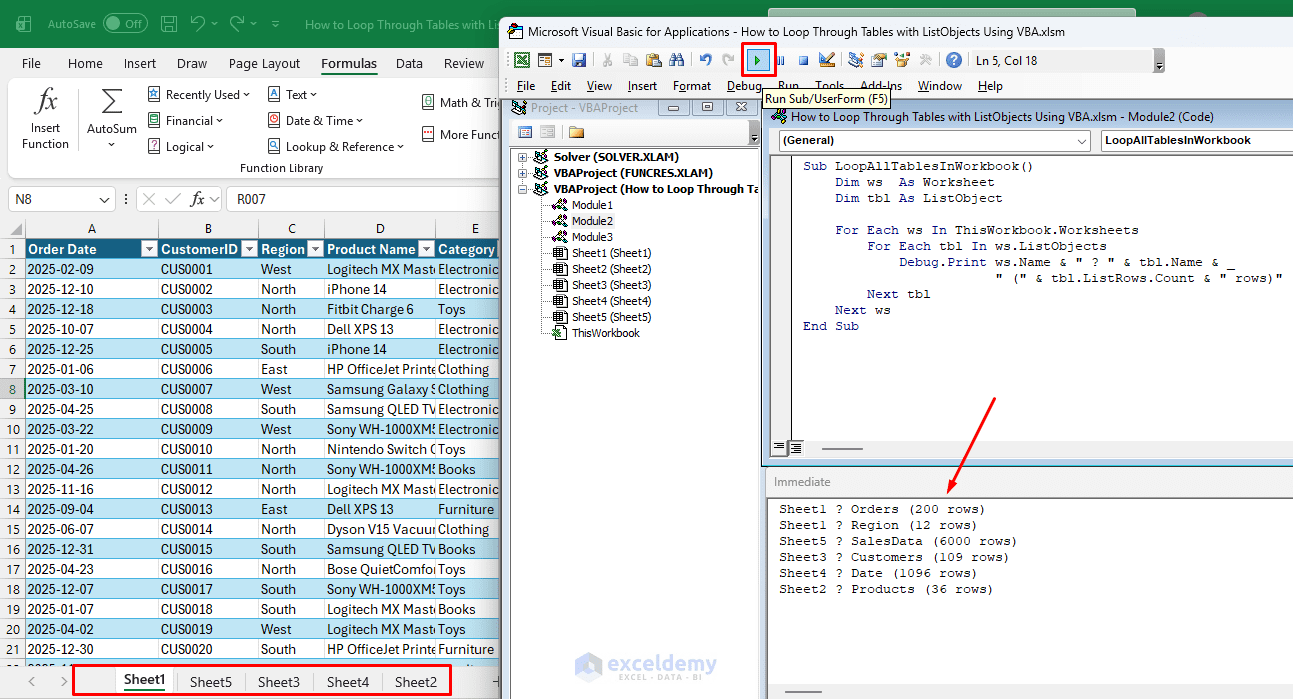Screen dimensions: 1293x699
Task: Save the VBA project with the disk icon
Action: coord(579,60)
